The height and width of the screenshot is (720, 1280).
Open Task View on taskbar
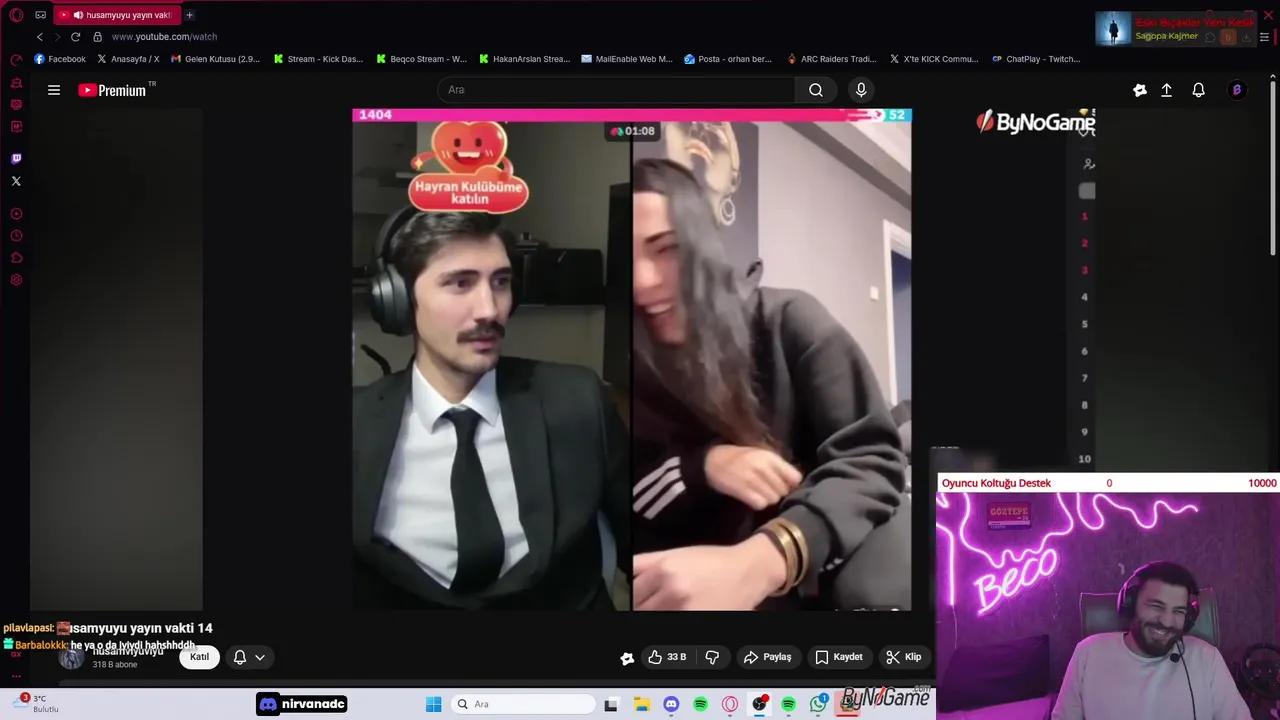[x=611, y=704]
